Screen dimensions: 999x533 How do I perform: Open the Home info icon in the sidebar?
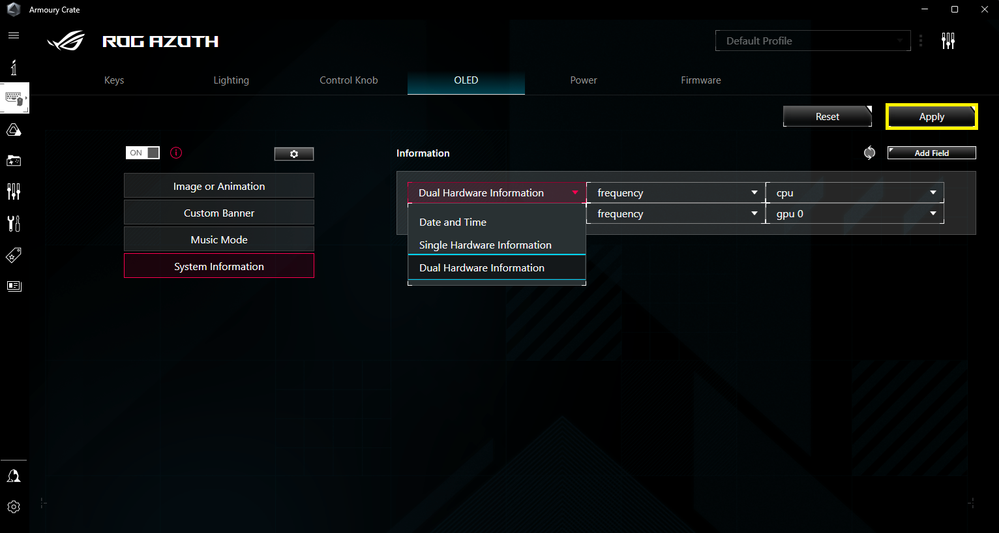pos(13,66)
